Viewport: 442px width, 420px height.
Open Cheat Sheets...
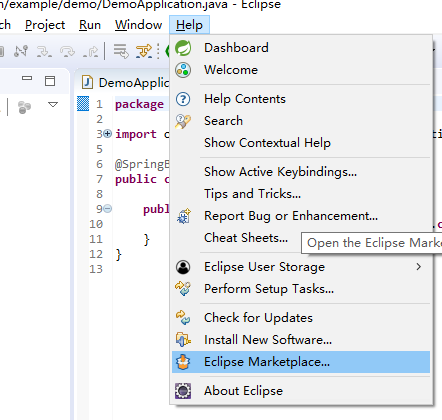[246, 238]
